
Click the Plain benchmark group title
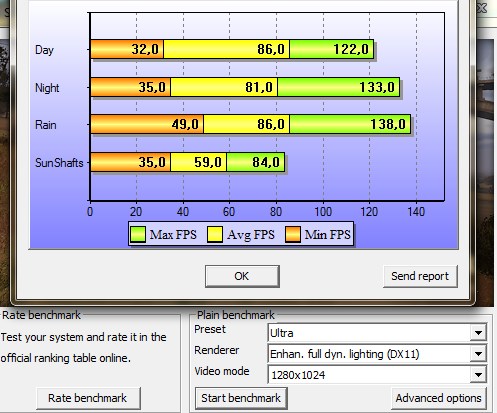[236, 315]
